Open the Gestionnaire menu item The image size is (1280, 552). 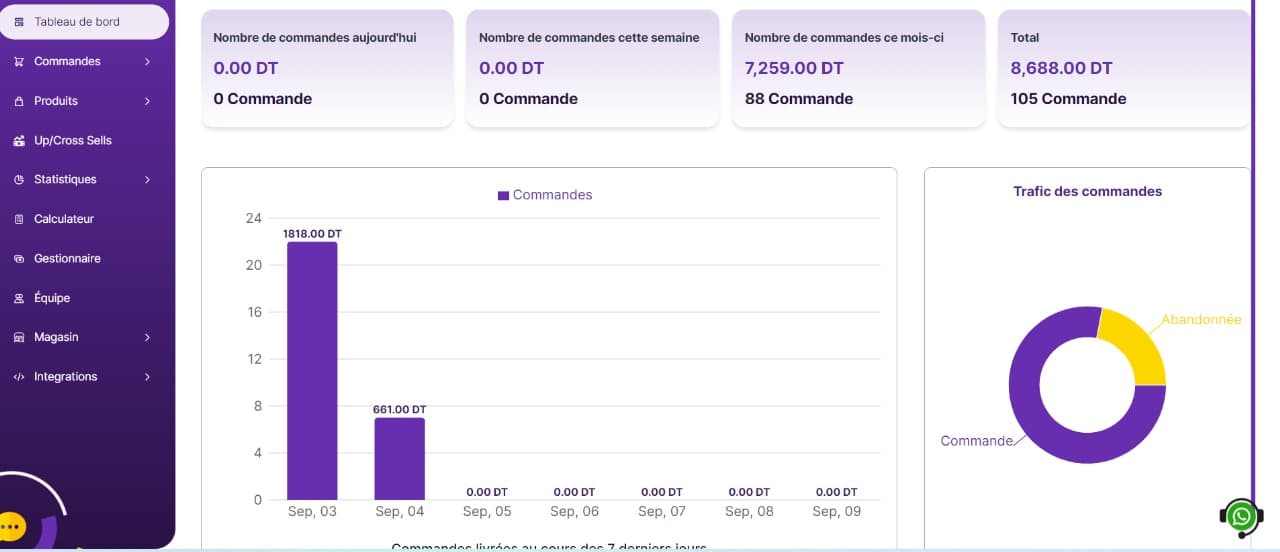(67, 259)
